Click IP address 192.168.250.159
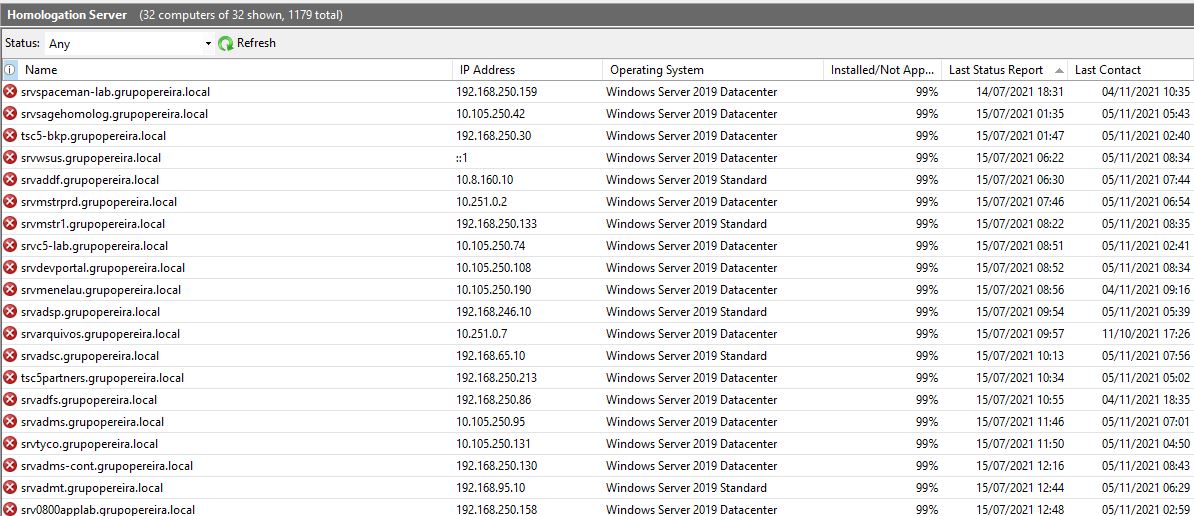This screenshot has height=516, width=1194. (x=496, y=92)
